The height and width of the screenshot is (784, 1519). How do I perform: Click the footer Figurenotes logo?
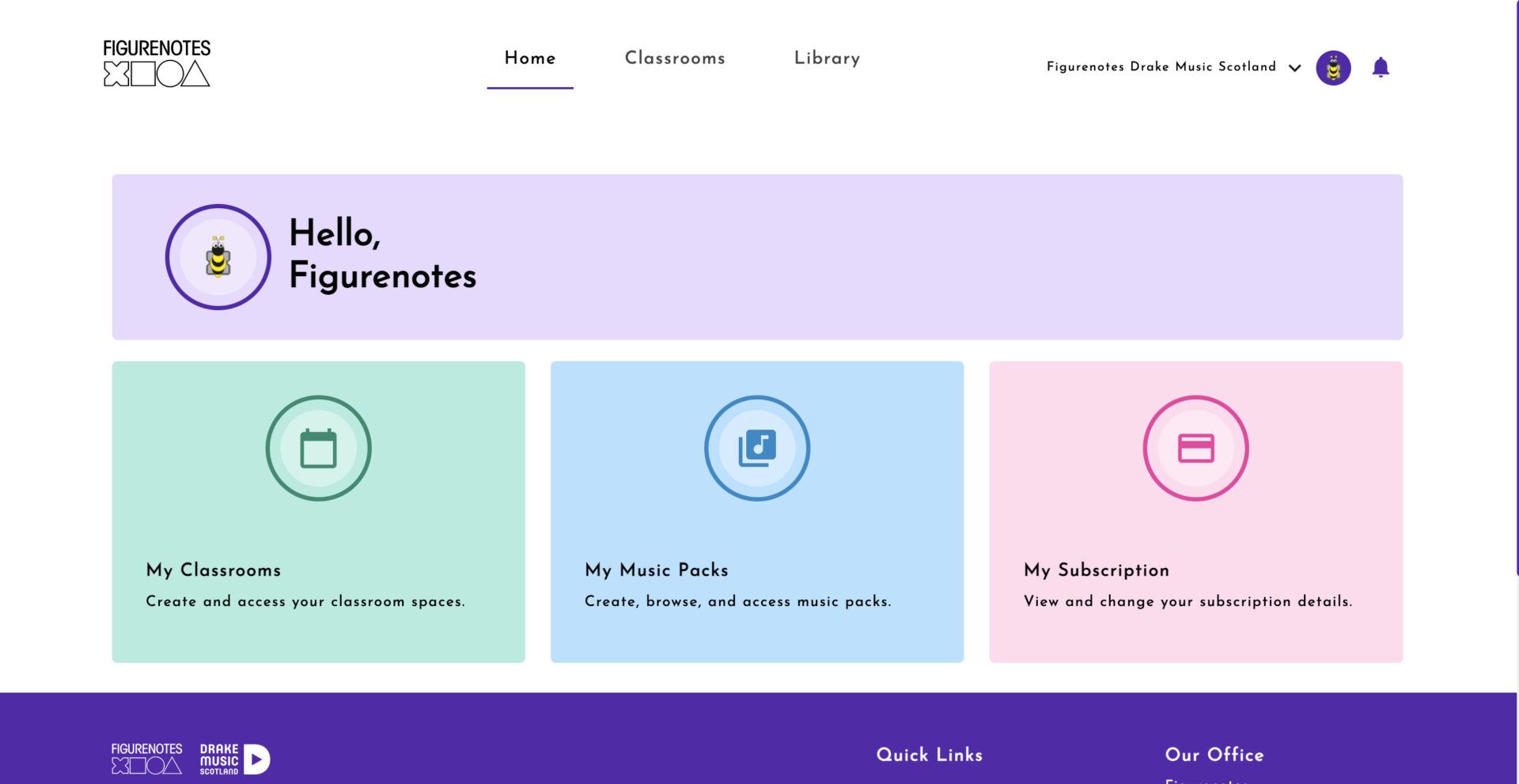tap(146, 759)
